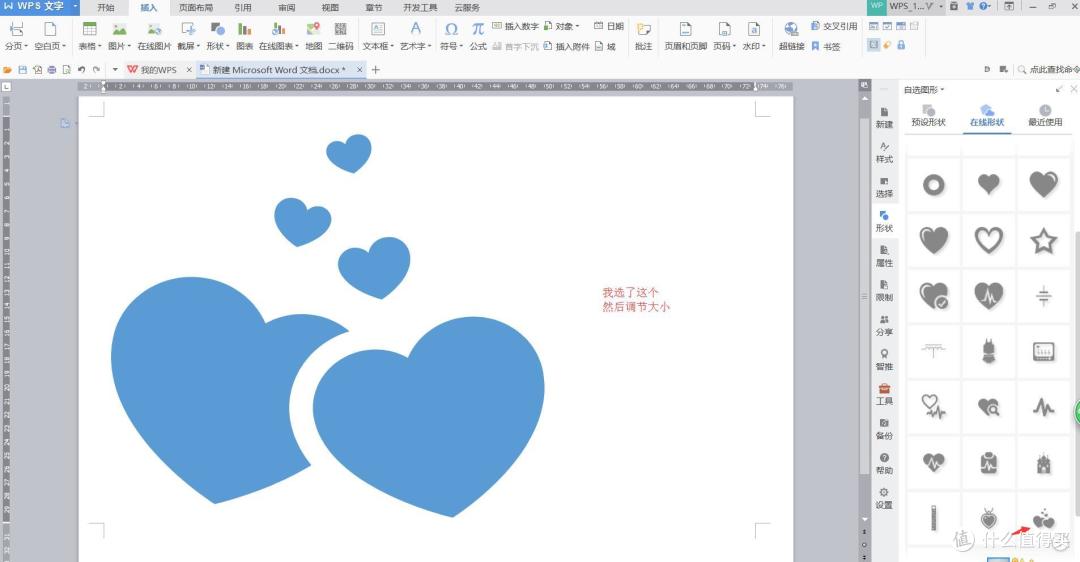Viewport: 1080px width, 562px height.
Task: Open the 艺术字 word art tool
Action: click(415, 36)
